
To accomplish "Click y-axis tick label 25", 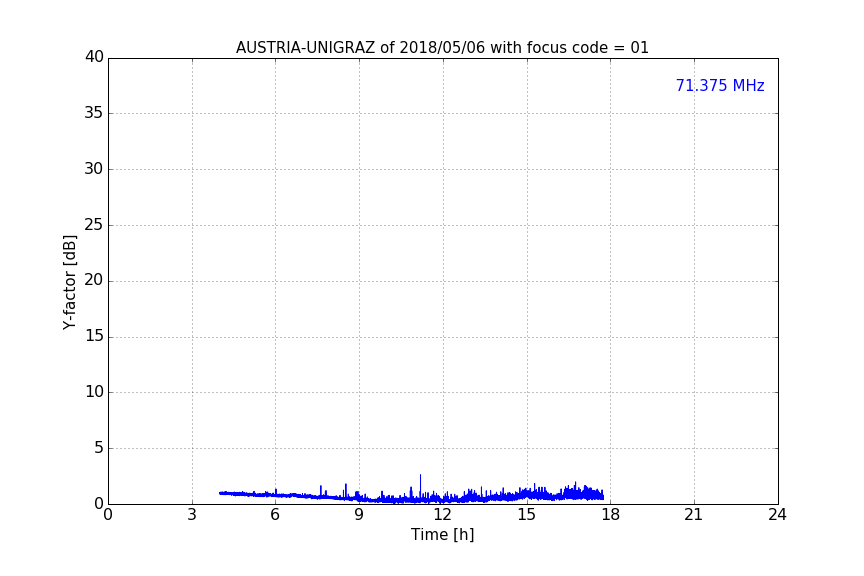I will [x=94, y=224].
